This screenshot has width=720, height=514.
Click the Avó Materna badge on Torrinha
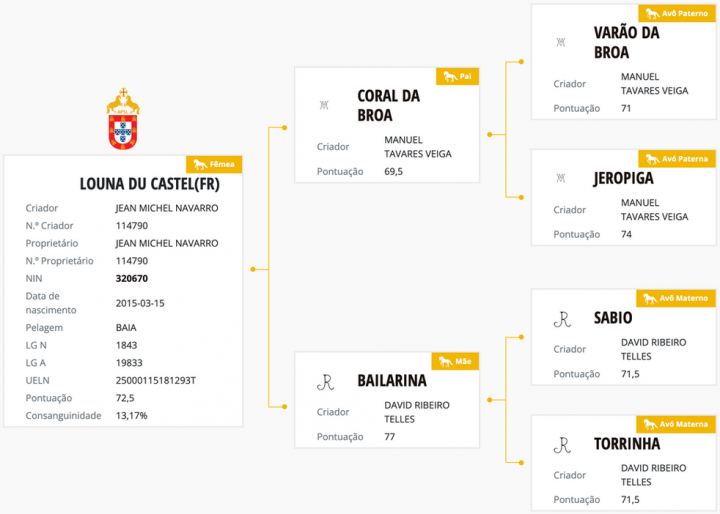click(x=675, y=424)
